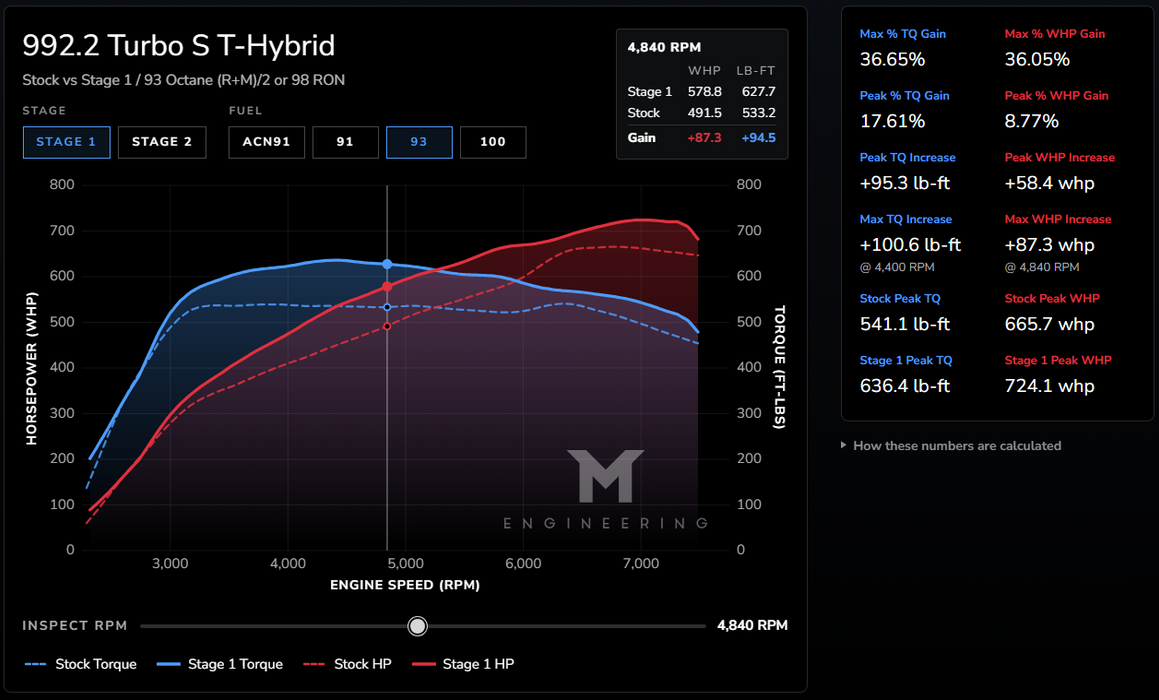Click the Stage 1 578.8 WHP tooltip value
This screenshot has height=700, width=1159.
click(704, 92)
